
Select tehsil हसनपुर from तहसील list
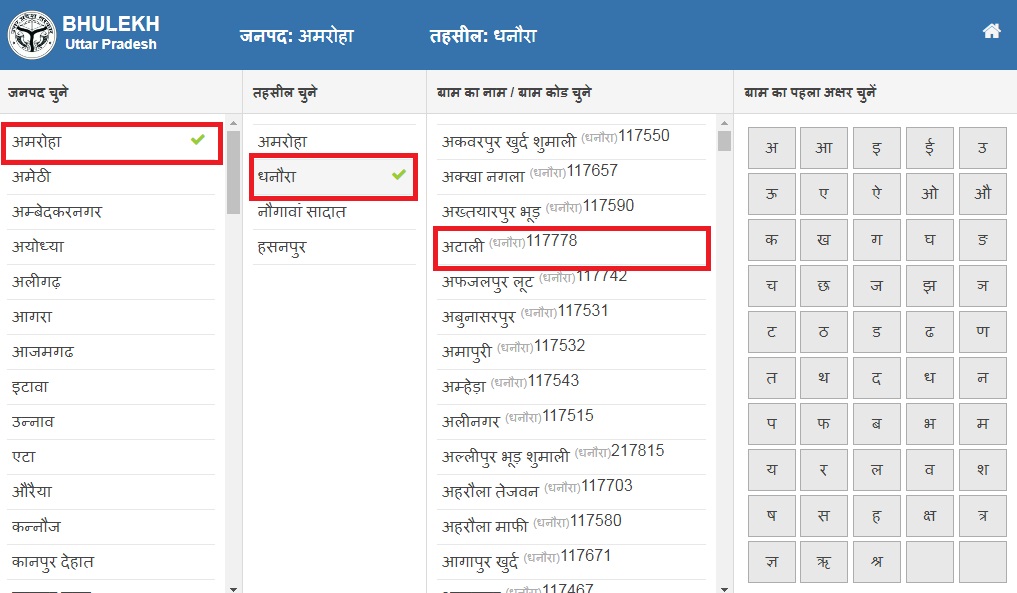[335, 247]
